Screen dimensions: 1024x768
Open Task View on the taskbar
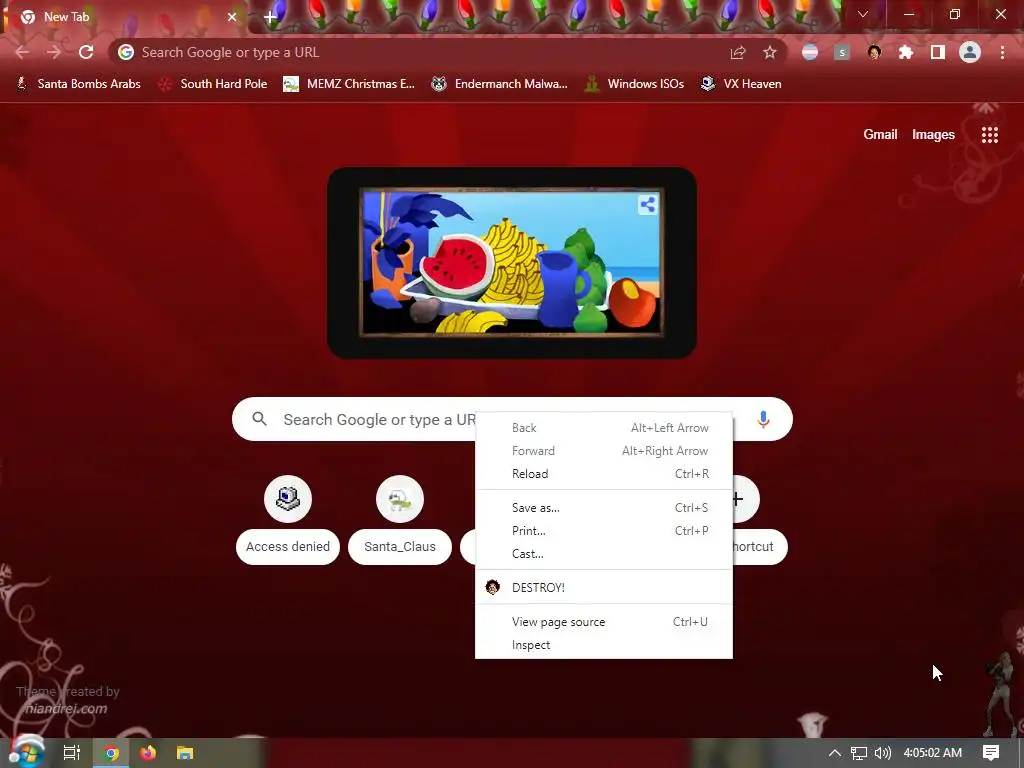[72, 753]
